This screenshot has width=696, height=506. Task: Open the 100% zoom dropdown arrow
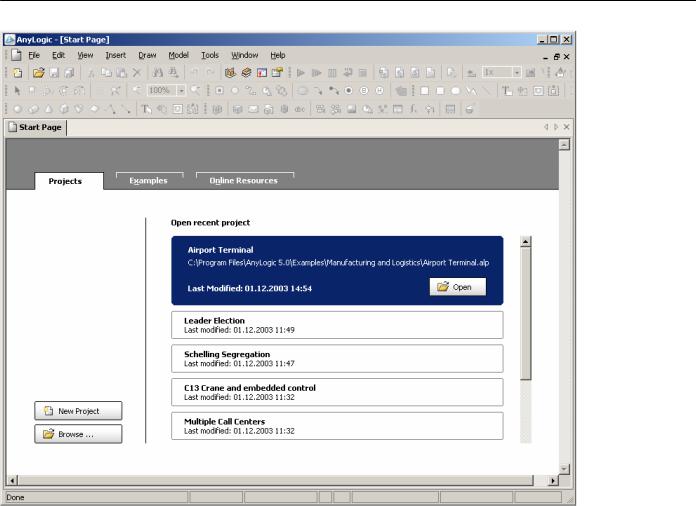(x=181, y=91)
